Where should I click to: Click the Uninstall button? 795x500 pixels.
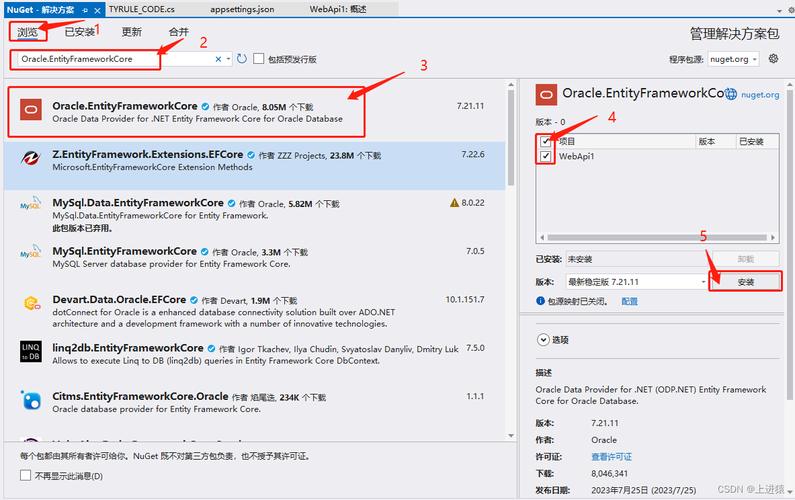pos(745,259)
